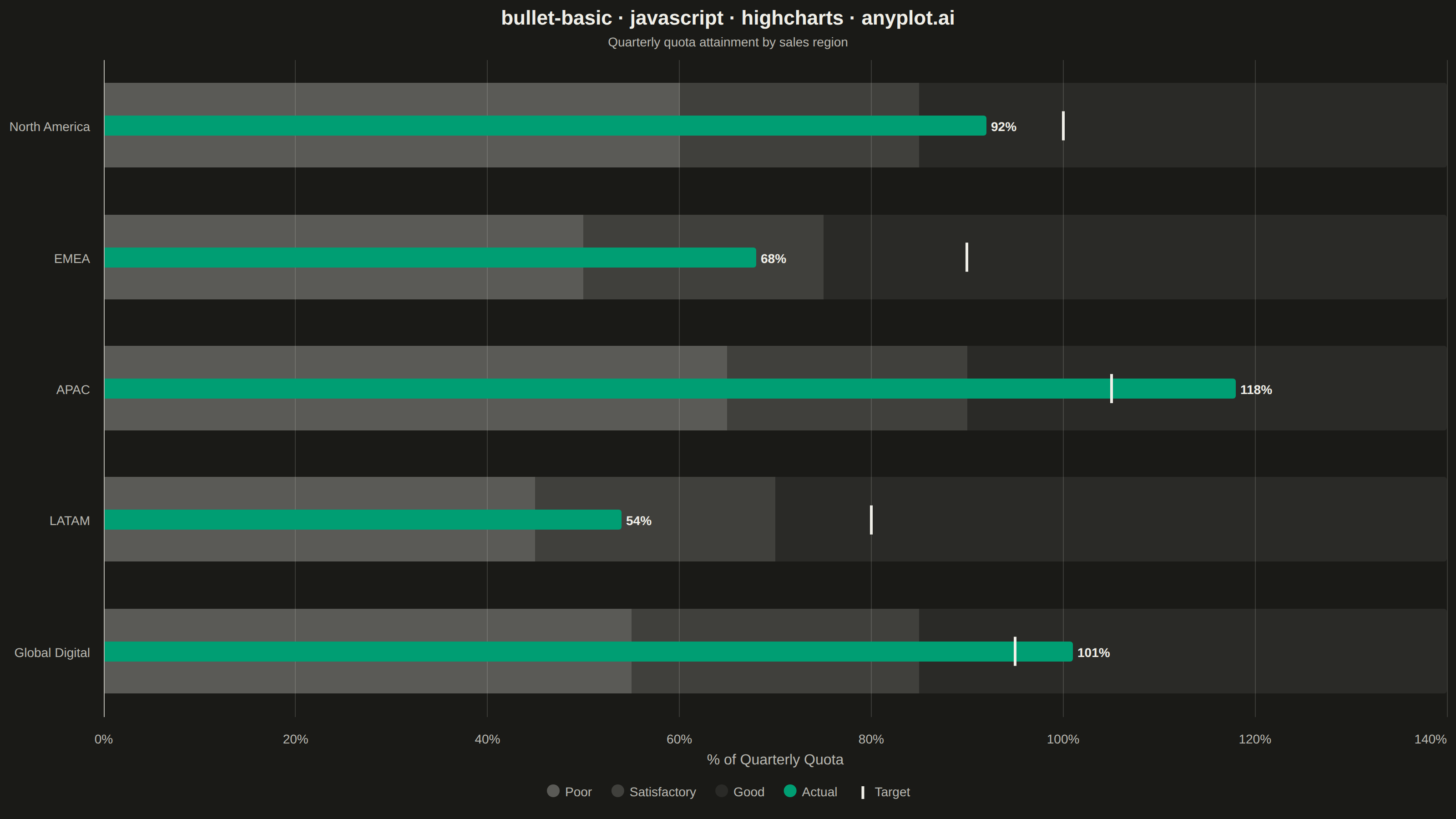Click the 40% axis tick label
The image size is (1456, 819).
[x=487, y=739]
